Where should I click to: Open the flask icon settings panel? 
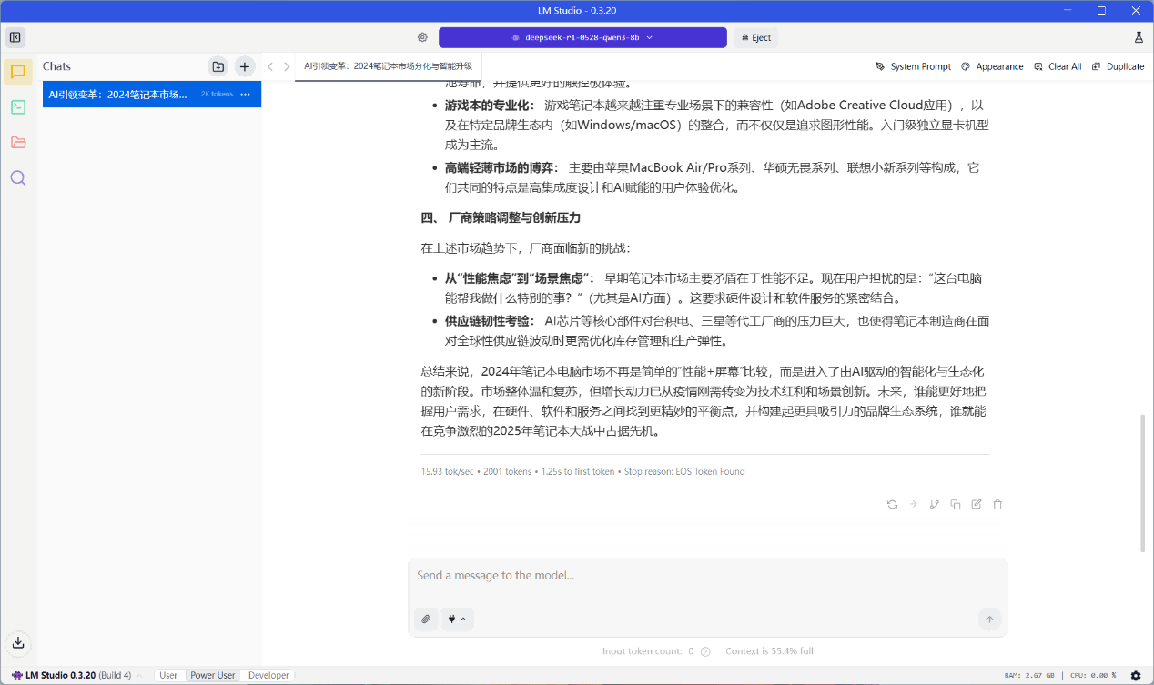1138,37
